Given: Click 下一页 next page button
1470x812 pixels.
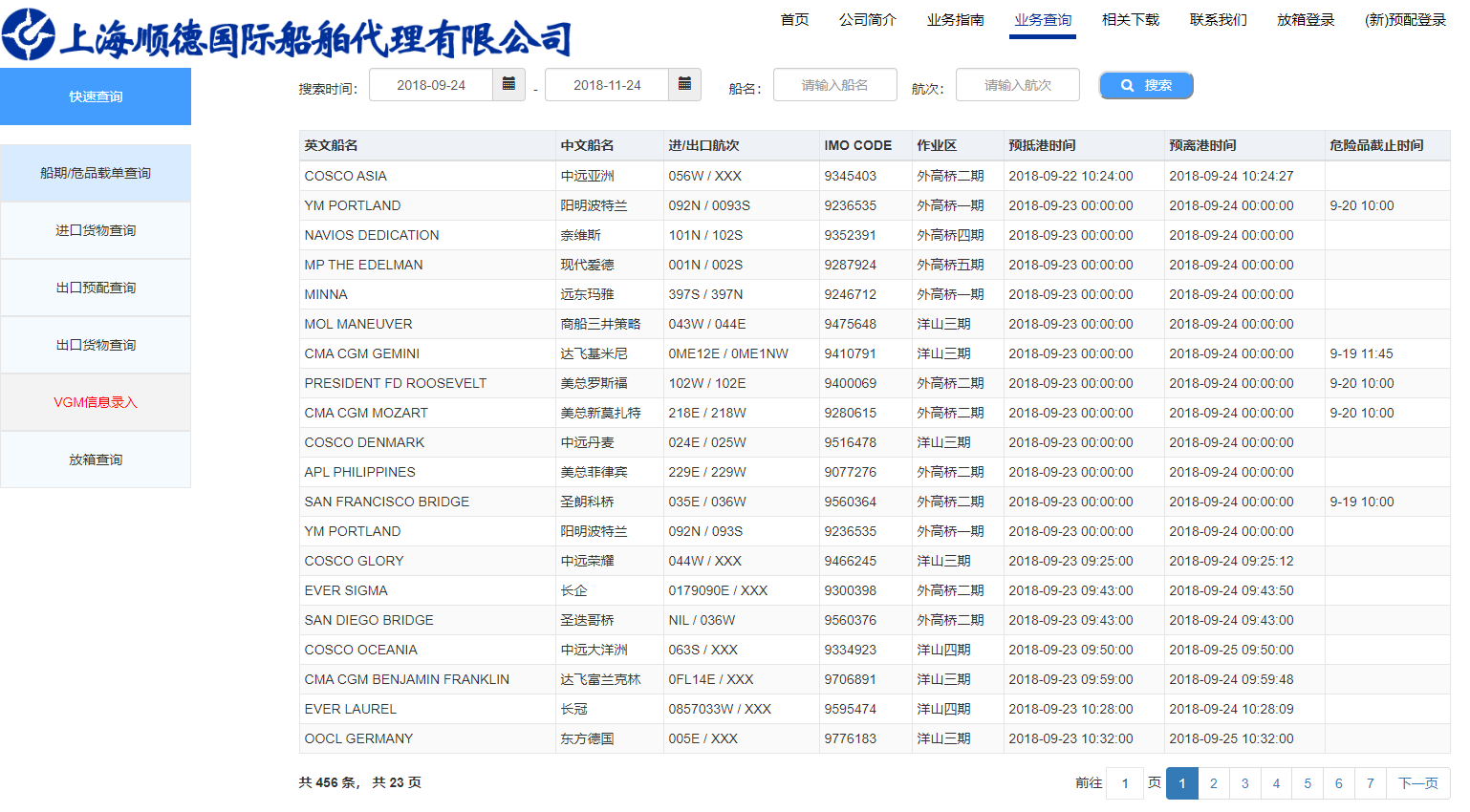Looking at the screenshot, I should (1417, 783).
